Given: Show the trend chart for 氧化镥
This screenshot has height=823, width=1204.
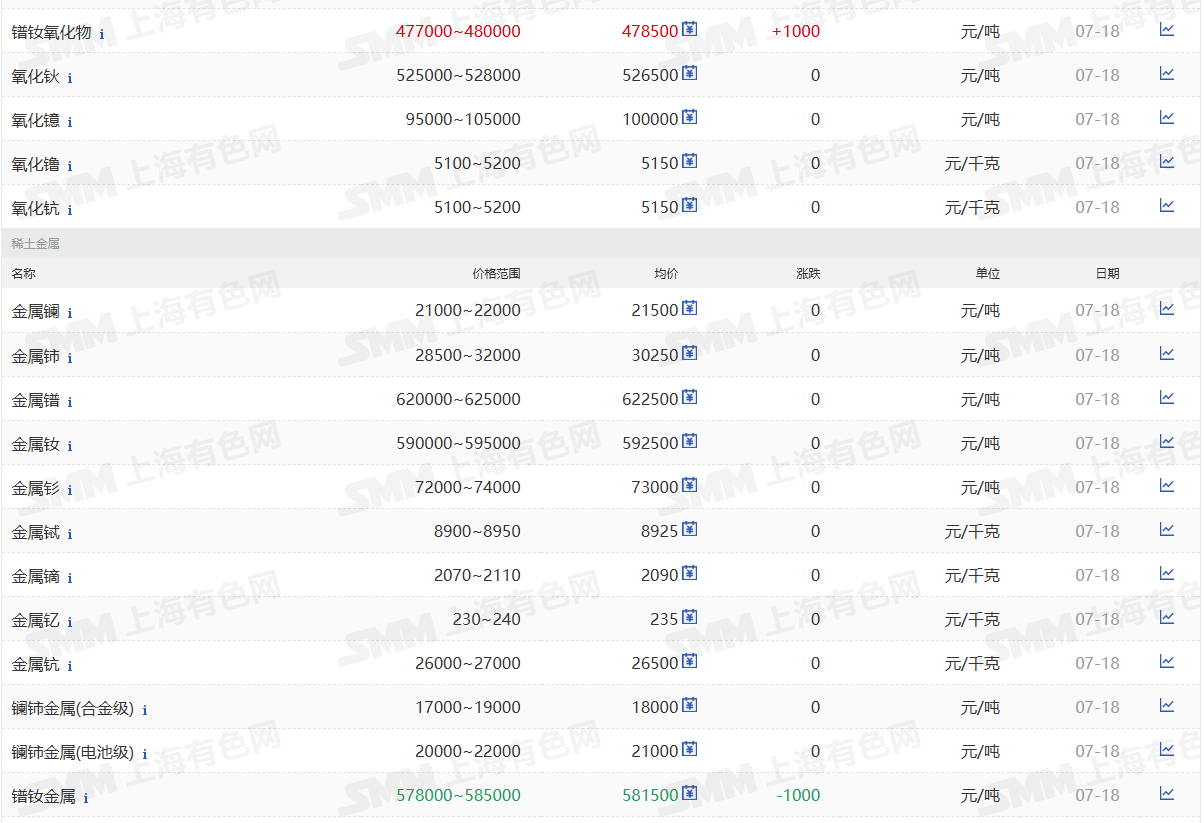Looking at the screenshot, I should point(1166,162).
